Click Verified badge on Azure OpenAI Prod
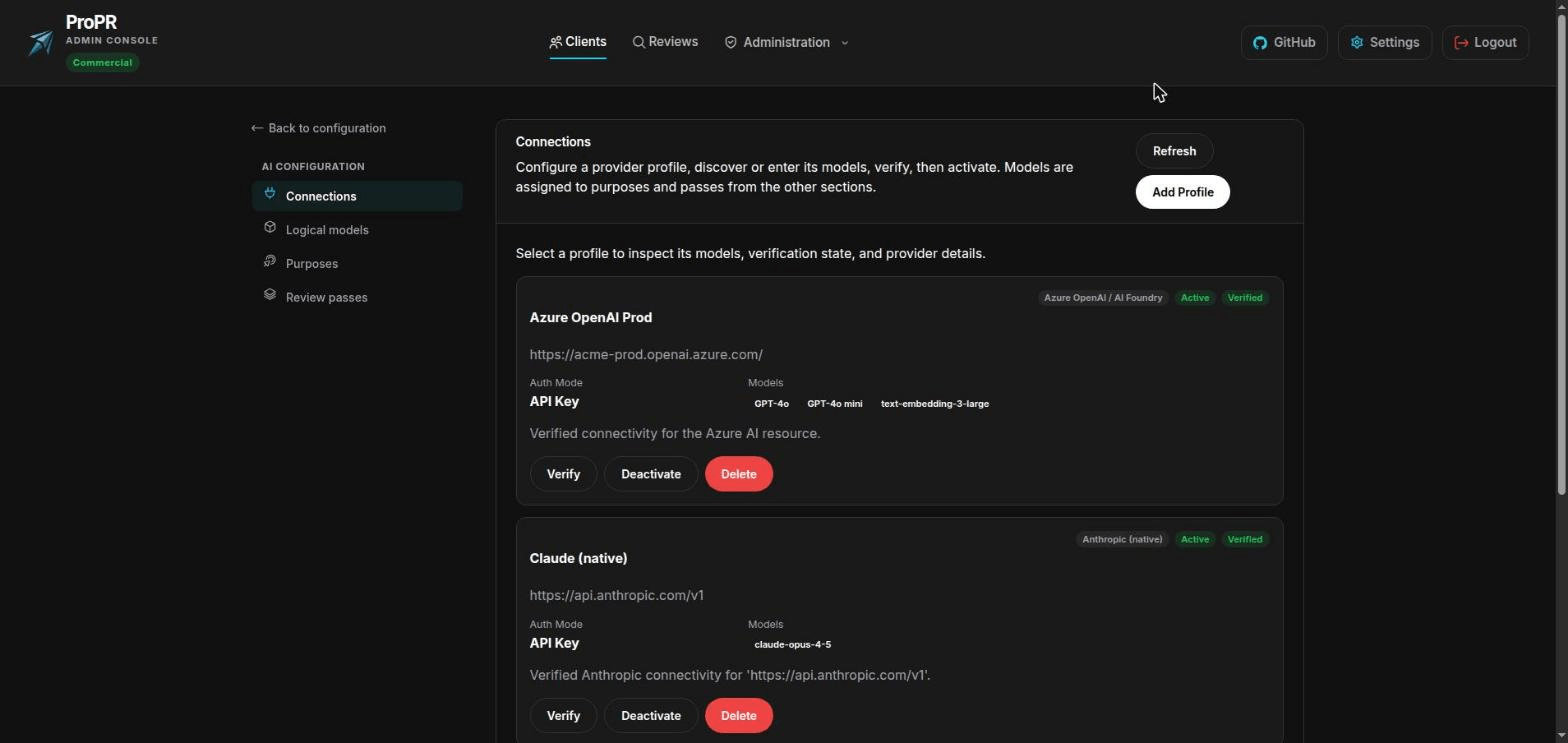 click(x=1245, y=298)
